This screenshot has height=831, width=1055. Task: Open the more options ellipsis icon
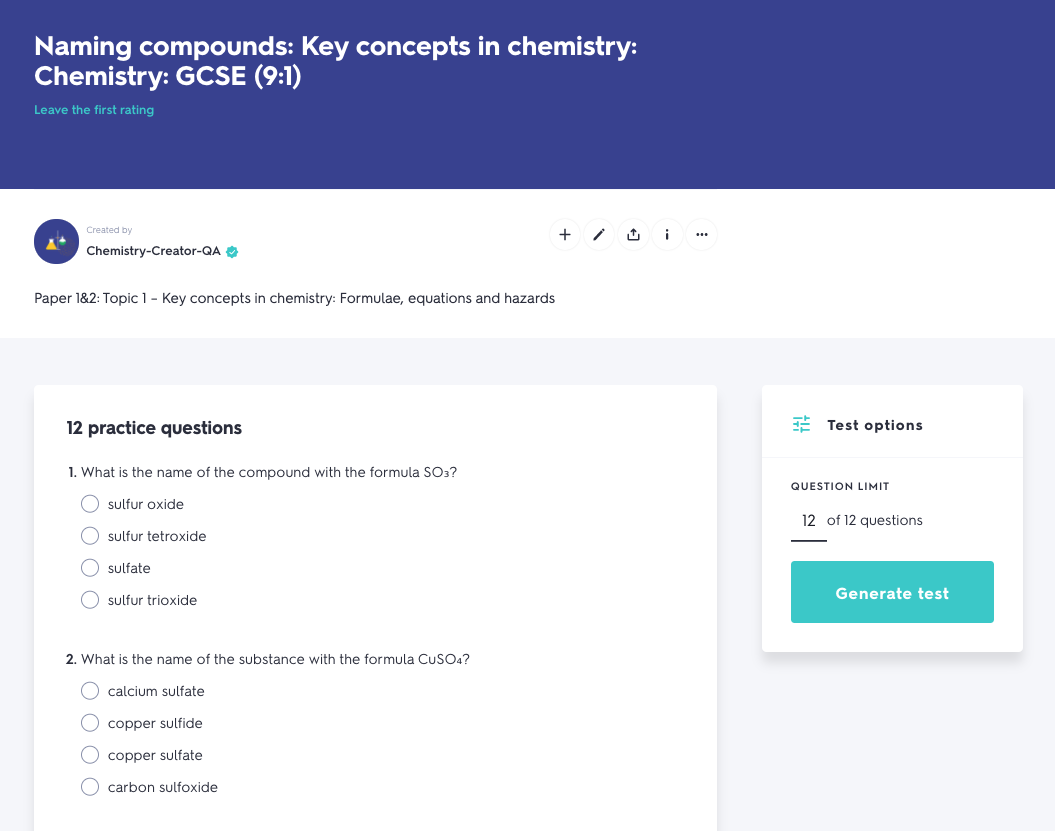click(701, 234)
